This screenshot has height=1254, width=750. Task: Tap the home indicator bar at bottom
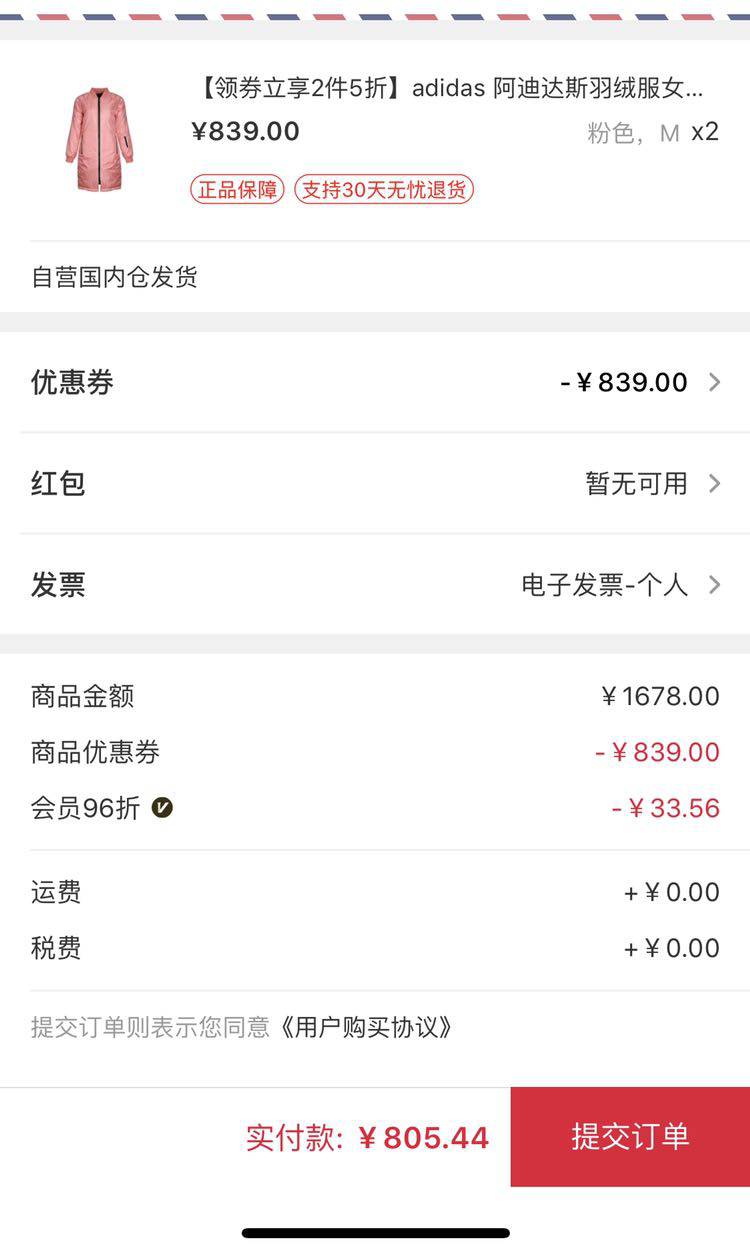[x=375, y=1233]
